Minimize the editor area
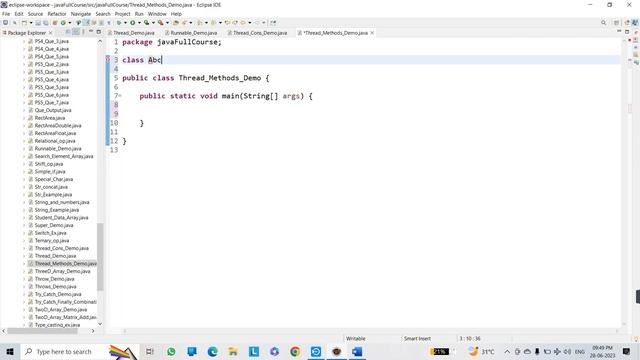Screen dimensions: 640x360 (x=619, y=31)
